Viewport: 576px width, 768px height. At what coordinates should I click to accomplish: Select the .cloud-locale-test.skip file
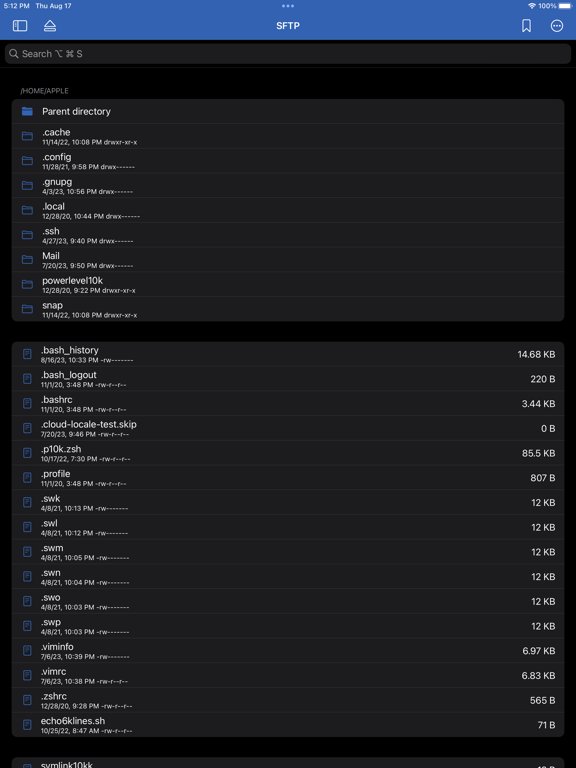(x=288, y=428)
